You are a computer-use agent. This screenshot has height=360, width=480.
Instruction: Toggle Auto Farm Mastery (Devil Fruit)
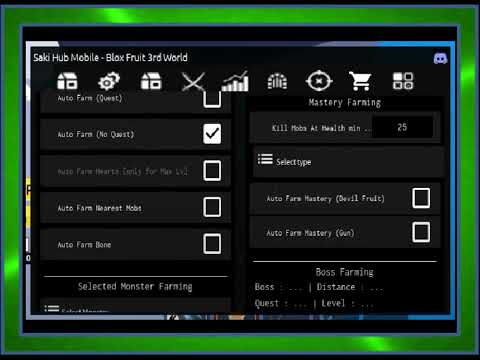(x=421, y=198)
